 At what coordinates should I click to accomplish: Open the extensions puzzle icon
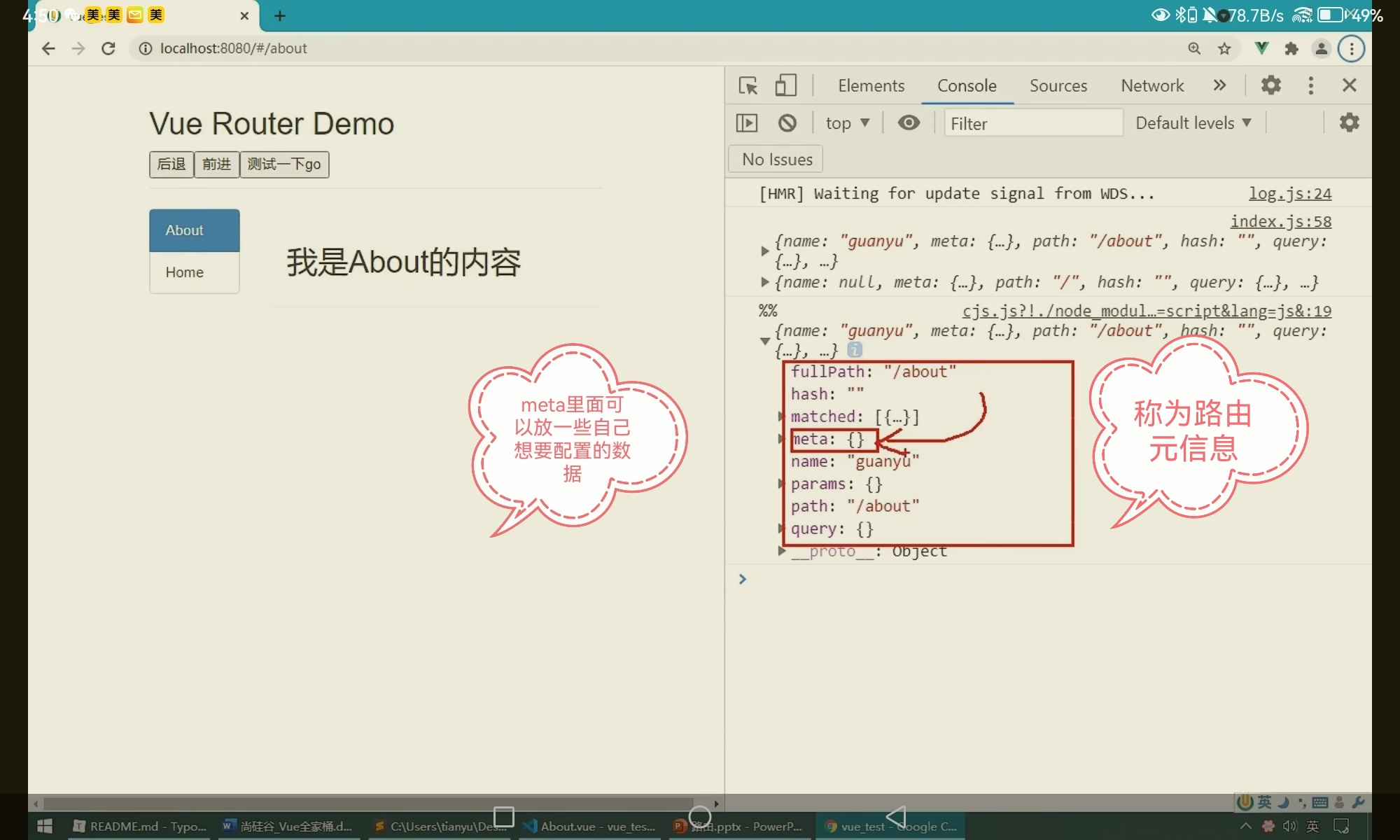point(1291,48)
